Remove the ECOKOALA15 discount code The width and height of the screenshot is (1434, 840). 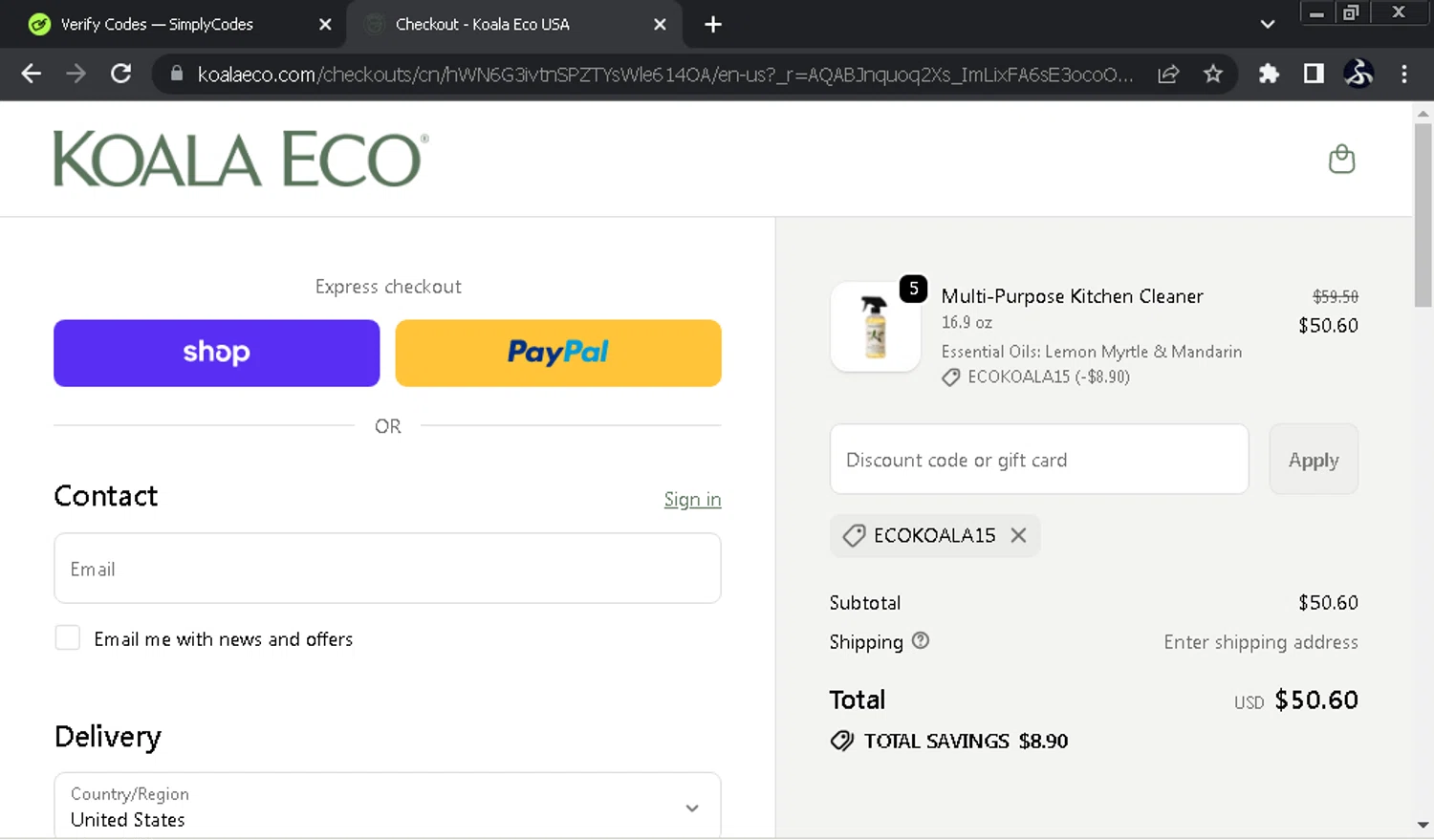(1019, 535)
